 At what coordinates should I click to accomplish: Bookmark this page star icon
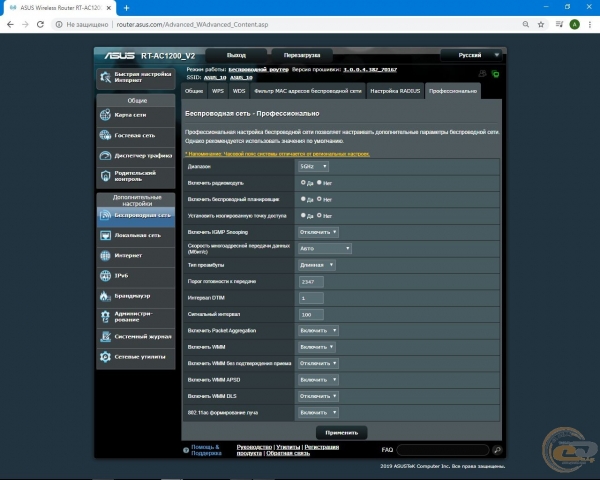tap(541, 24)
